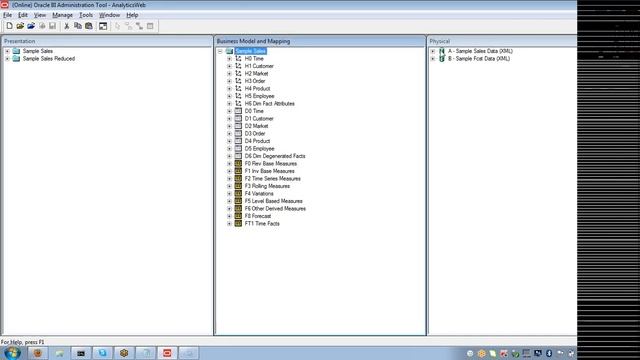Image resolution: width=640 pixels, height=360 pixels.
Task: Select the D4 Product label
Action: (x=257, y=141)
